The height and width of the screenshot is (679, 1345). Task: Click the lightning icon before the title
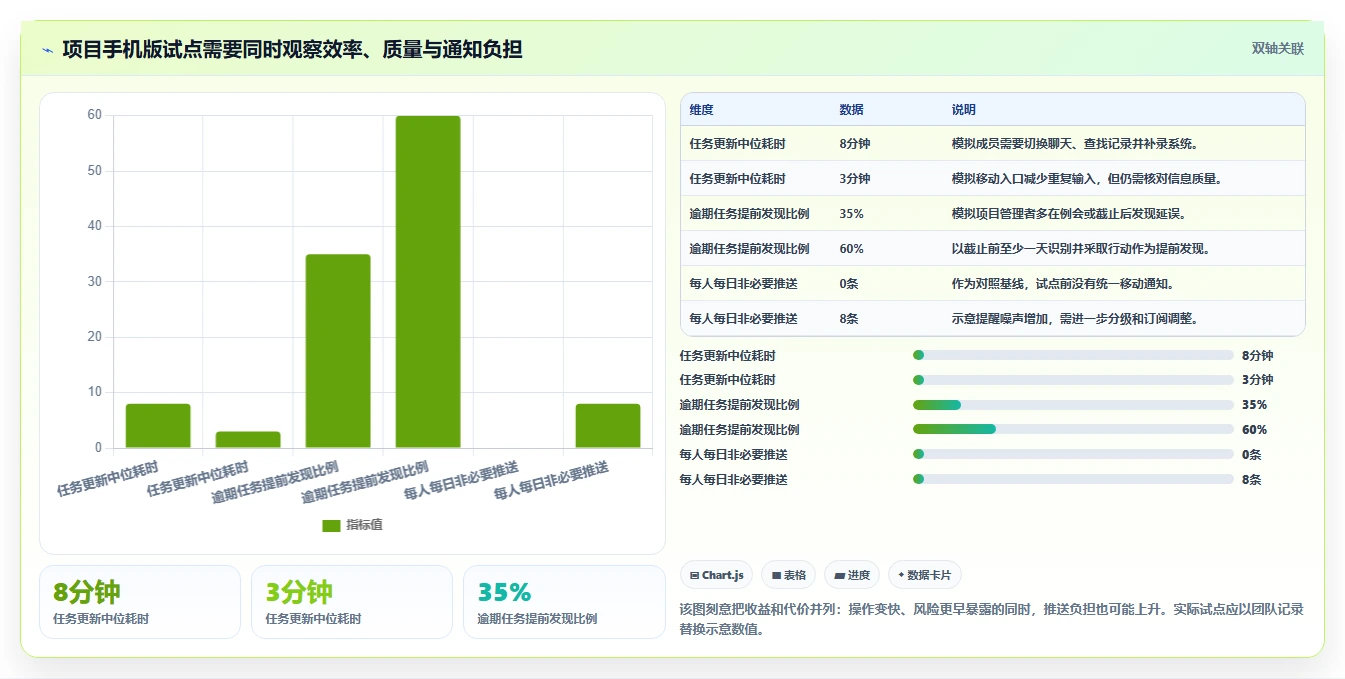[x=47, y=50]
